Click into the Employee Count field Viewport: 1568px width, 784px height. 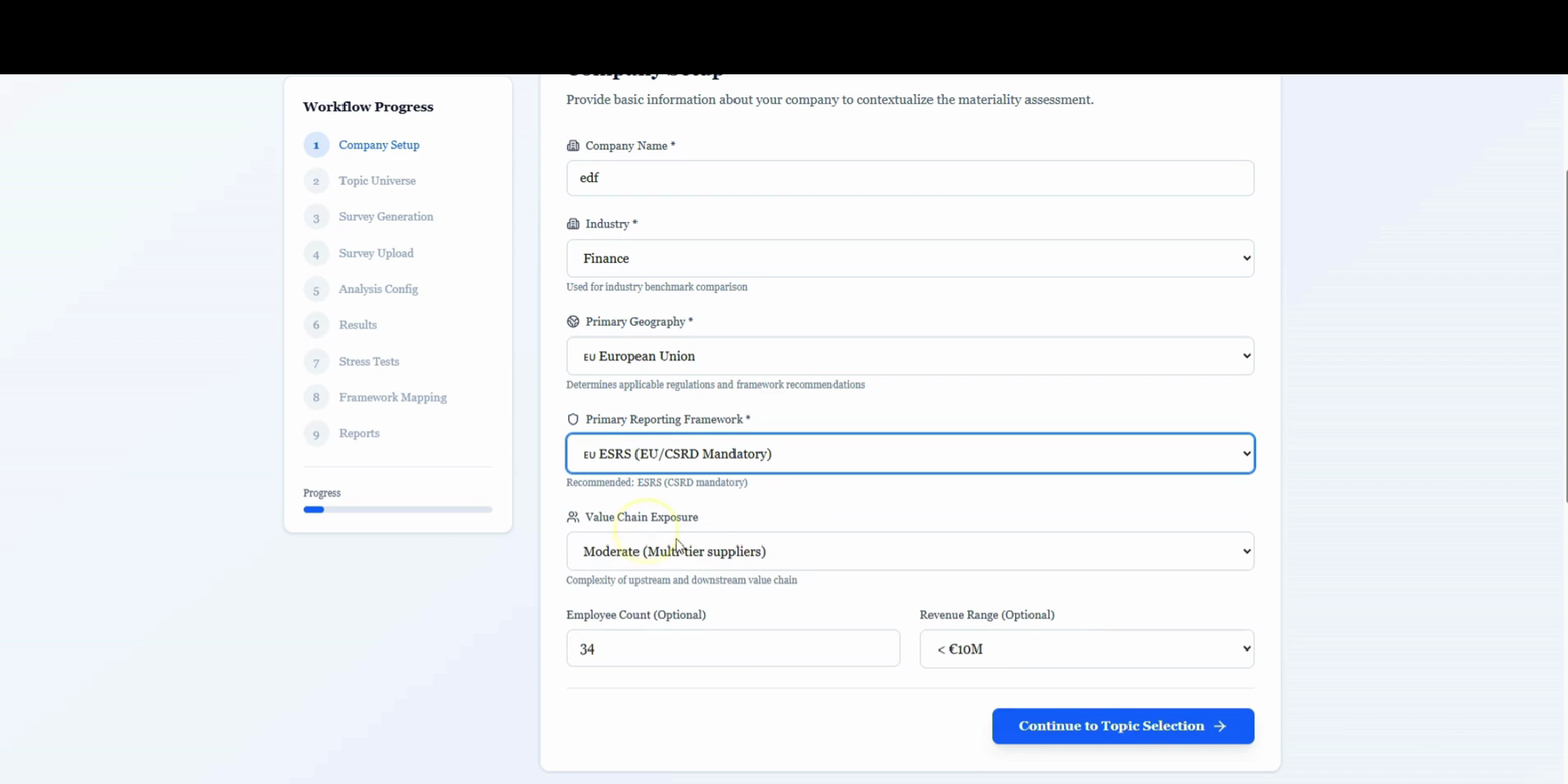coord(733,648)
